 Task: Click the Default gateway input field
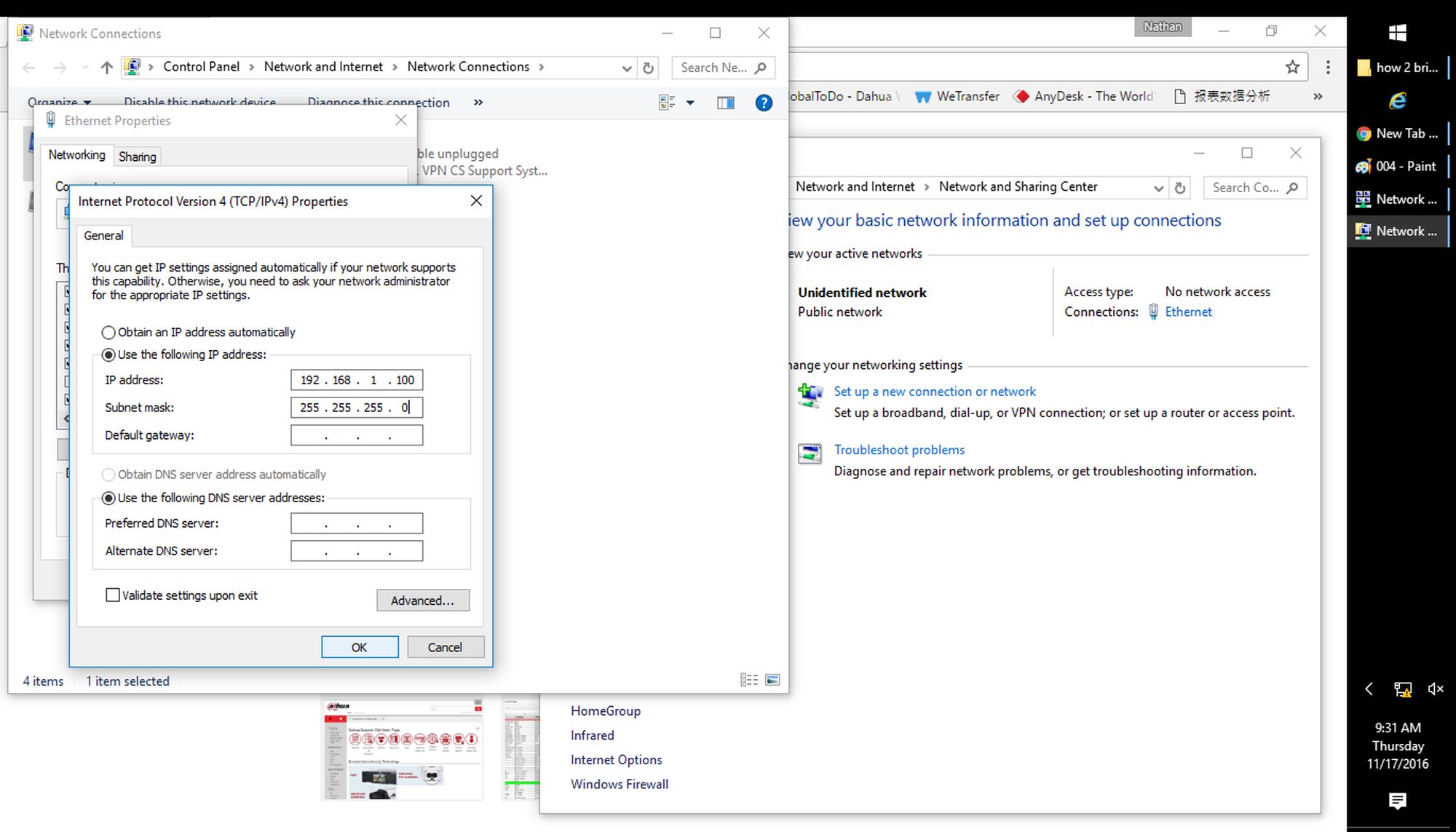[356, 435]
